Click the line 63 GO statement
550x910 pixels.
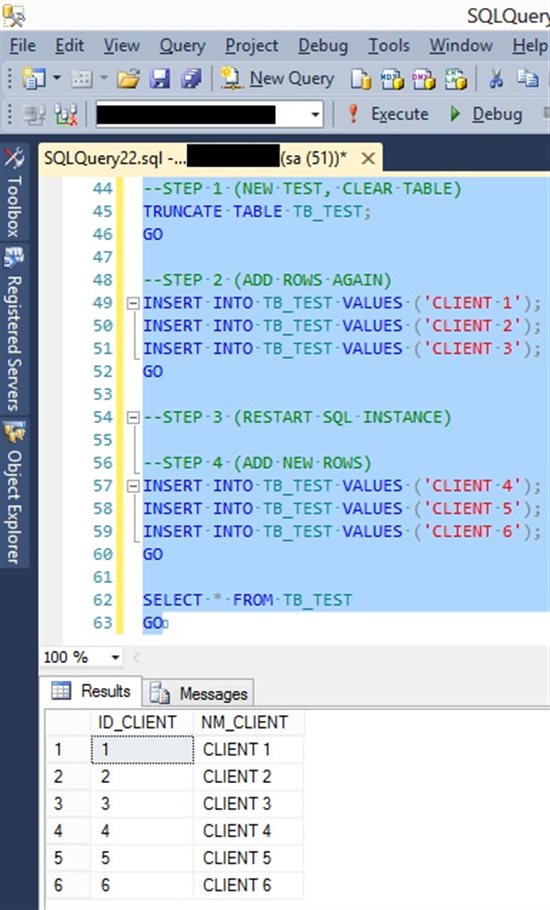coord(153,623)
